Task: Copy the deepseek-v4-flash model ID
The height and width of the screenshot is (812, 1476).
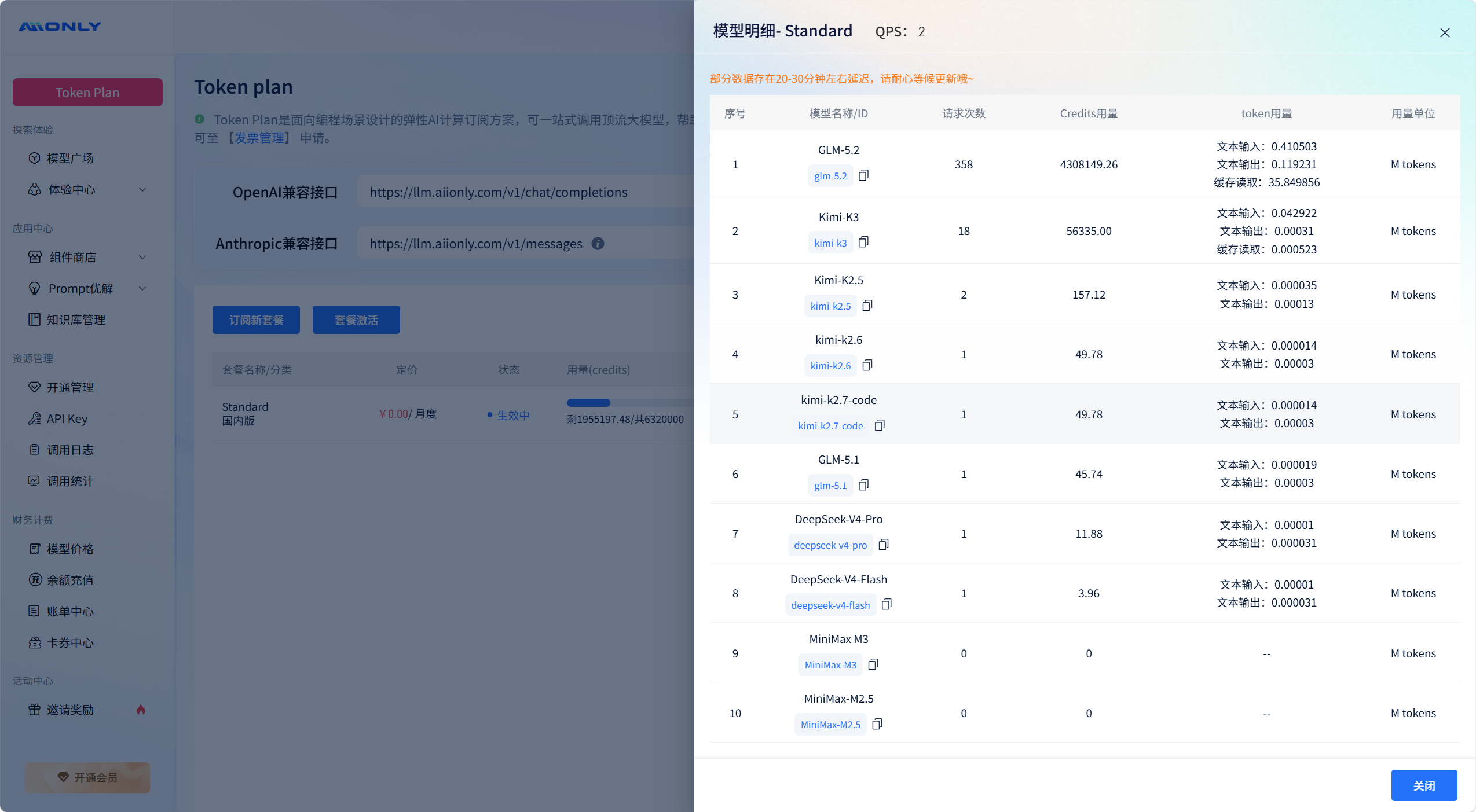Action: coord(887,604)
